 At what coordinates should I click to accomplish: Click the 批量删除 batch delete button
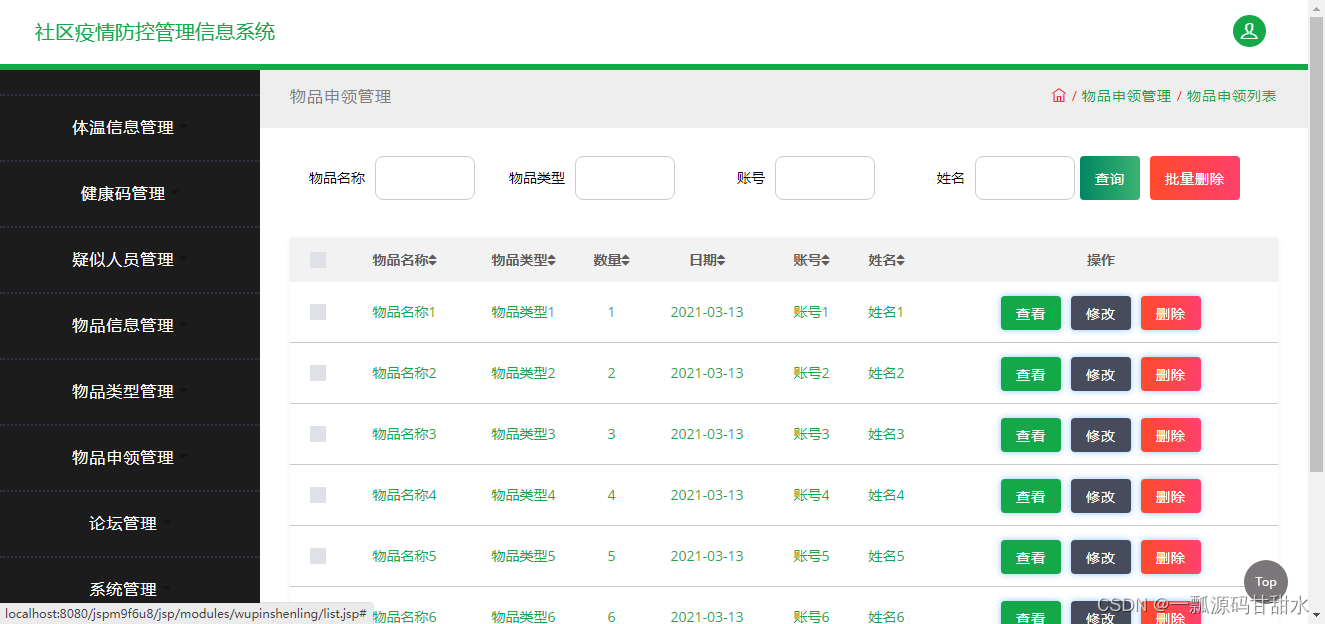(1195, 178)
